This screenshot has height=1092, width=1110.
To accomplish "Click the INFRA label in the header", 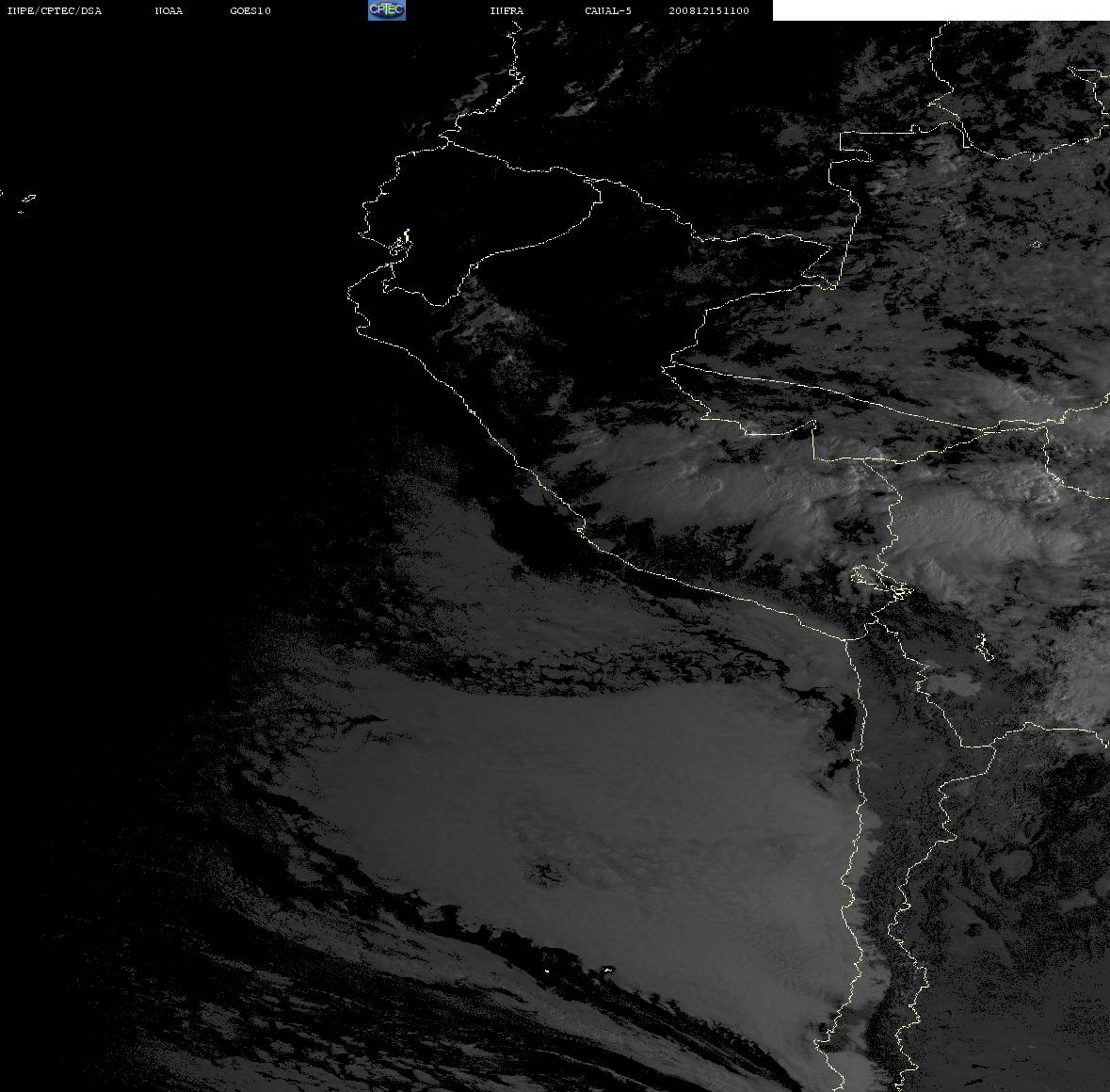I will 507,10.
